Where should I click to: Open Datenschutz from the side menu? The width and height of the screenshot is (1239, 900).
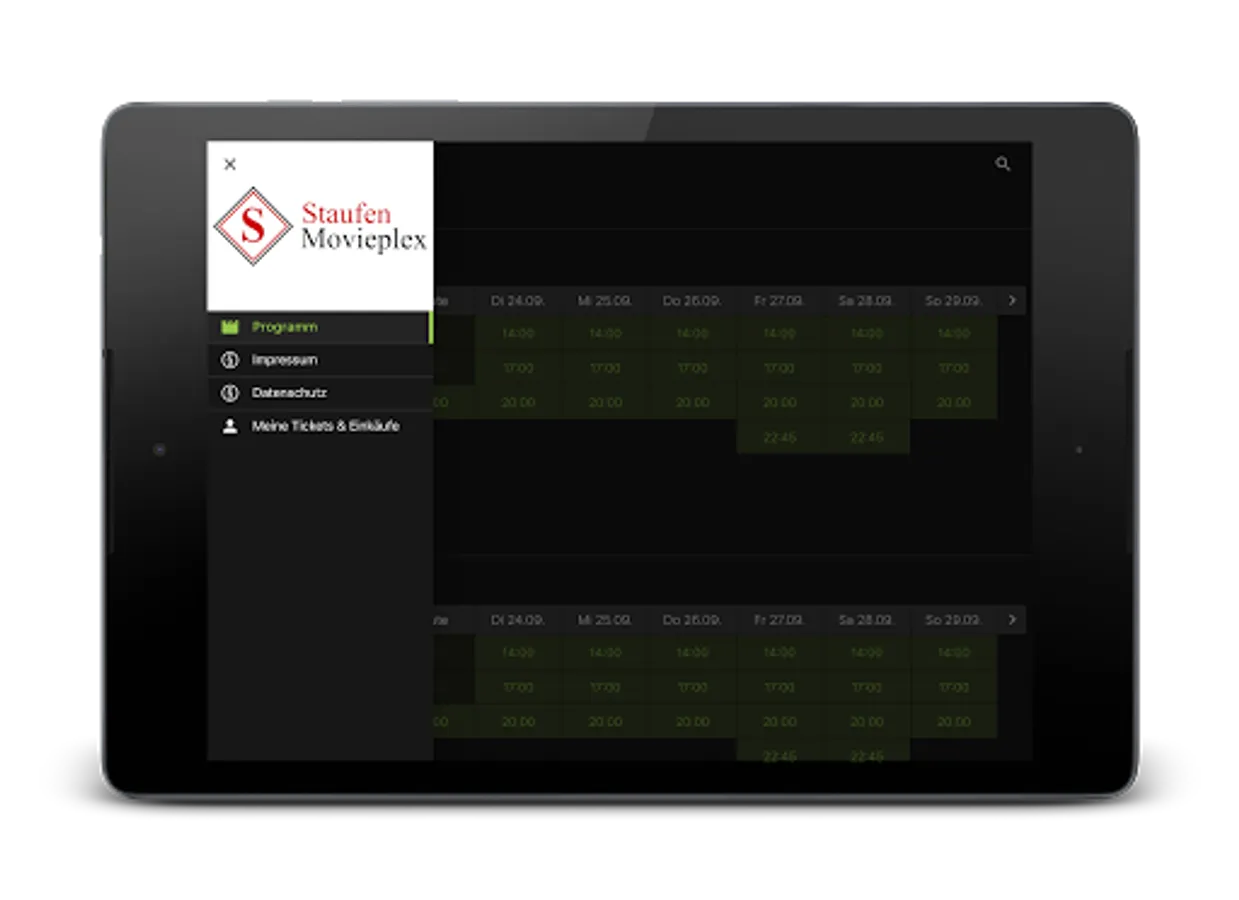(319, 393)
